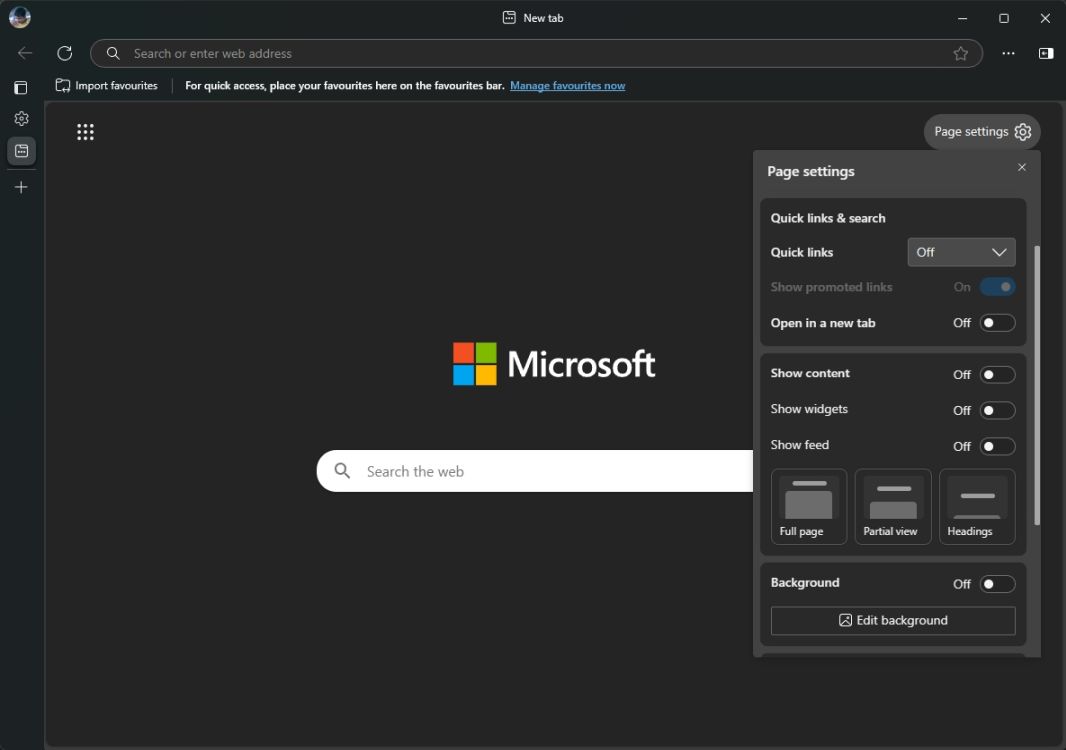Disable the Show promoted links toggle
Image resolution: width=1066 pixels, height=750 pixels.
[x=998, y=287]
